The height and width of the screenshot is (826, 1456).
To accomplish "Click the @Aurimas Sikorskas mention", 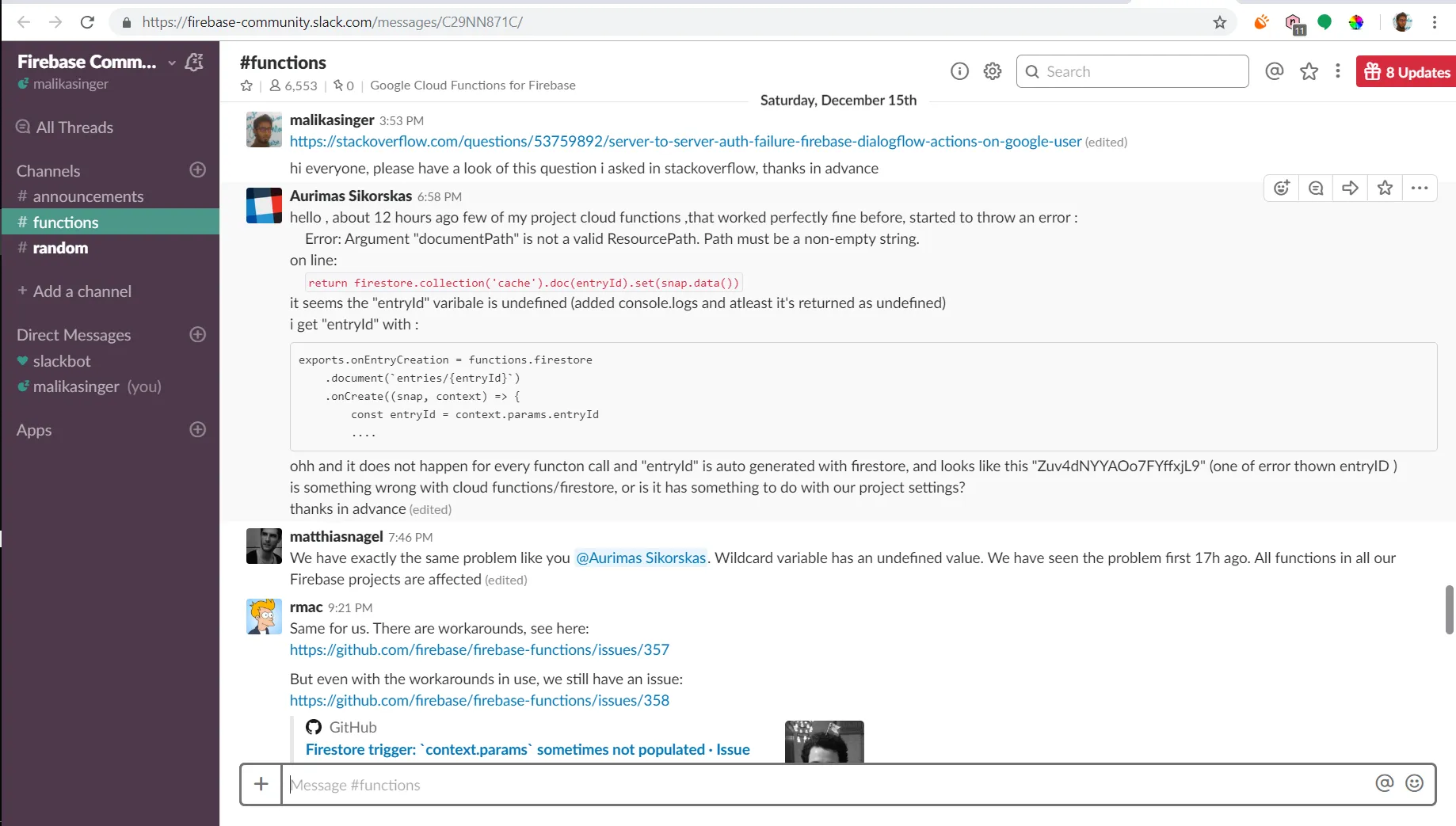I will [641, 558].
